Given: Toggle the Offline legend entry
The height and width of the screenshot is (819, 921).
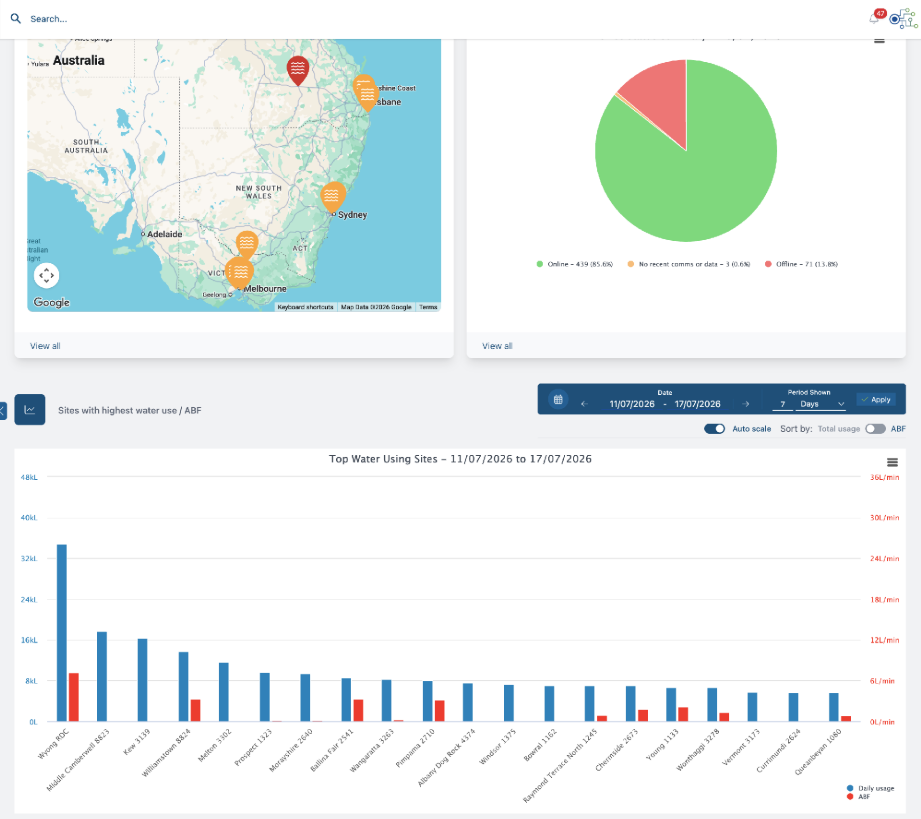Looking at the screenshot, I should click(801, 264).
